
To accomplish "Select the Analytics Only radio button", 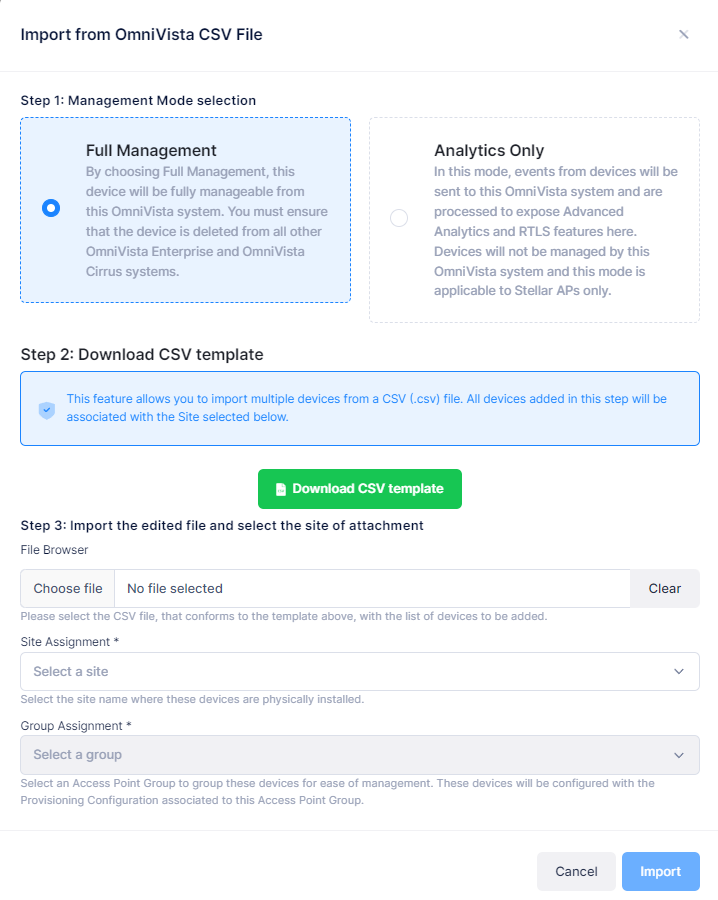I will tap(399, 218).
